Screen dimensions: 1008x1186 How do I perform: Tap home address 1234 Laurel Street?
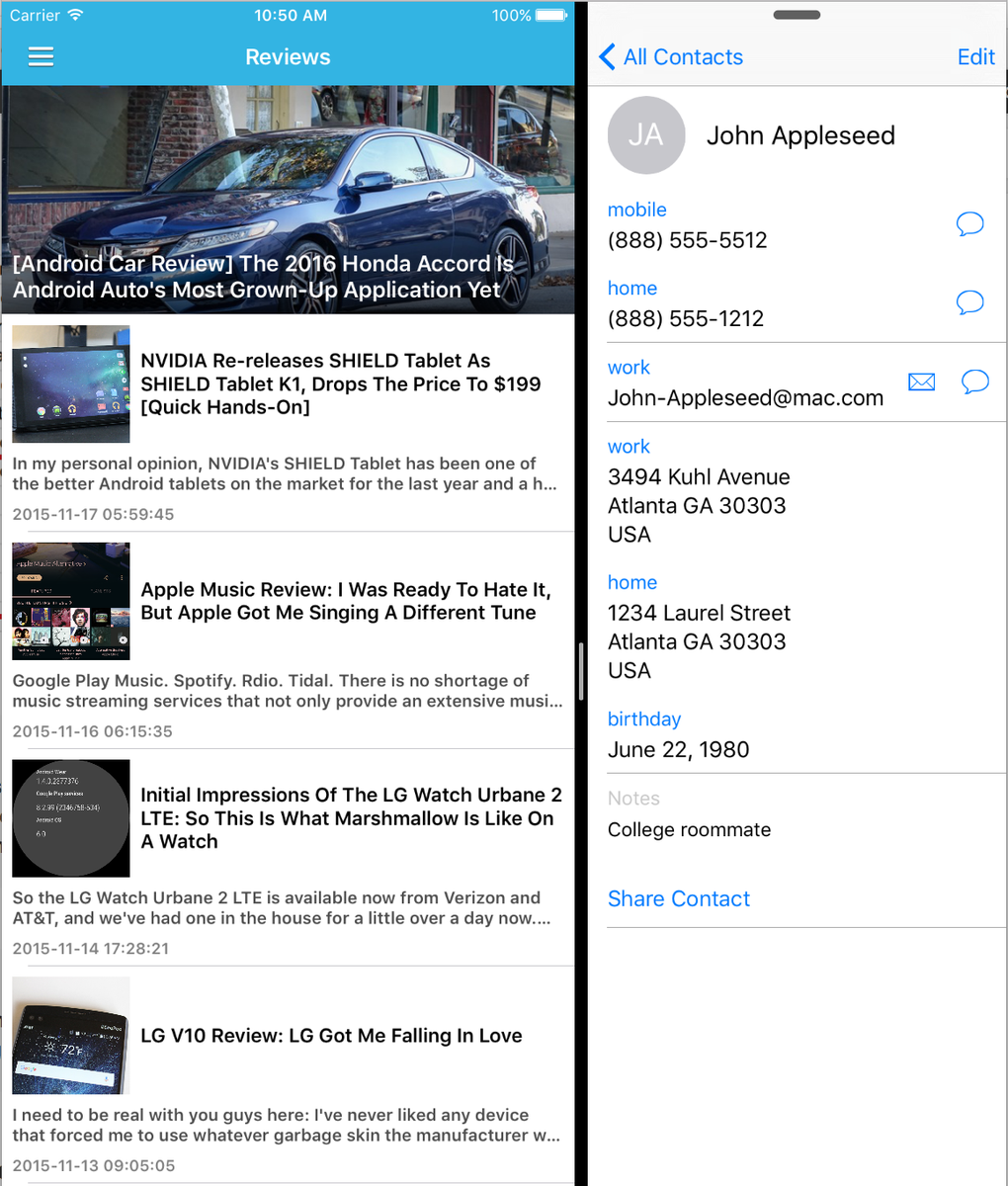(699, 641)
